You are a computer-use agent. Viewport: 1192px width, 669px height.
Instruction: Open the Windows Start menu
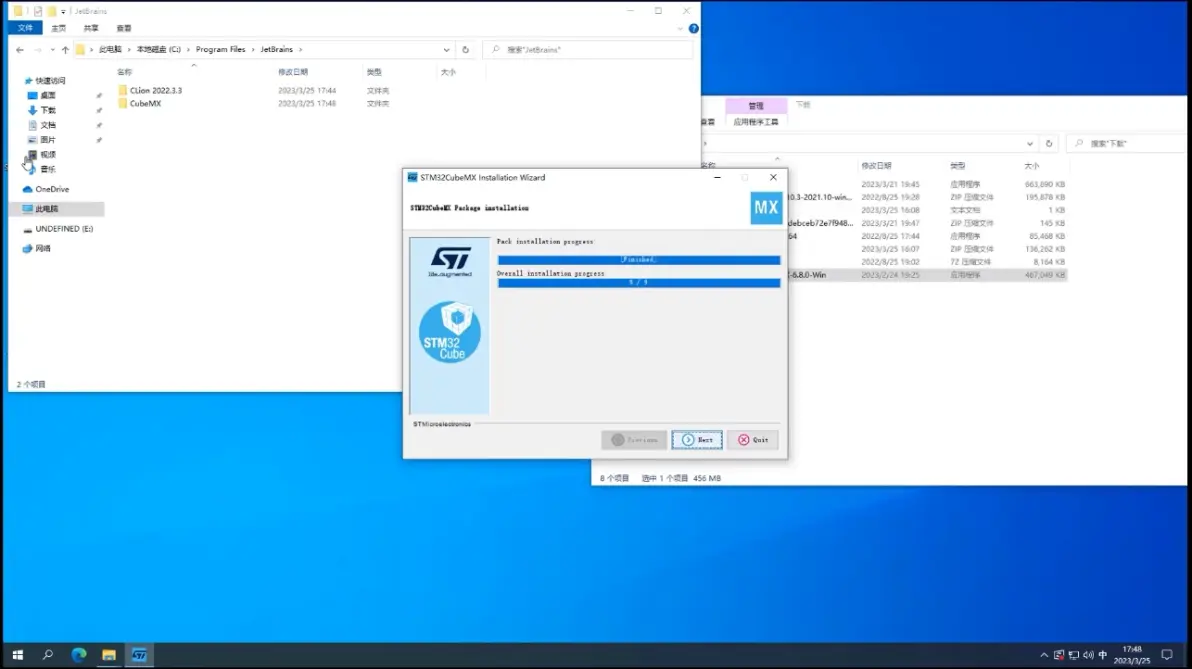17,655
